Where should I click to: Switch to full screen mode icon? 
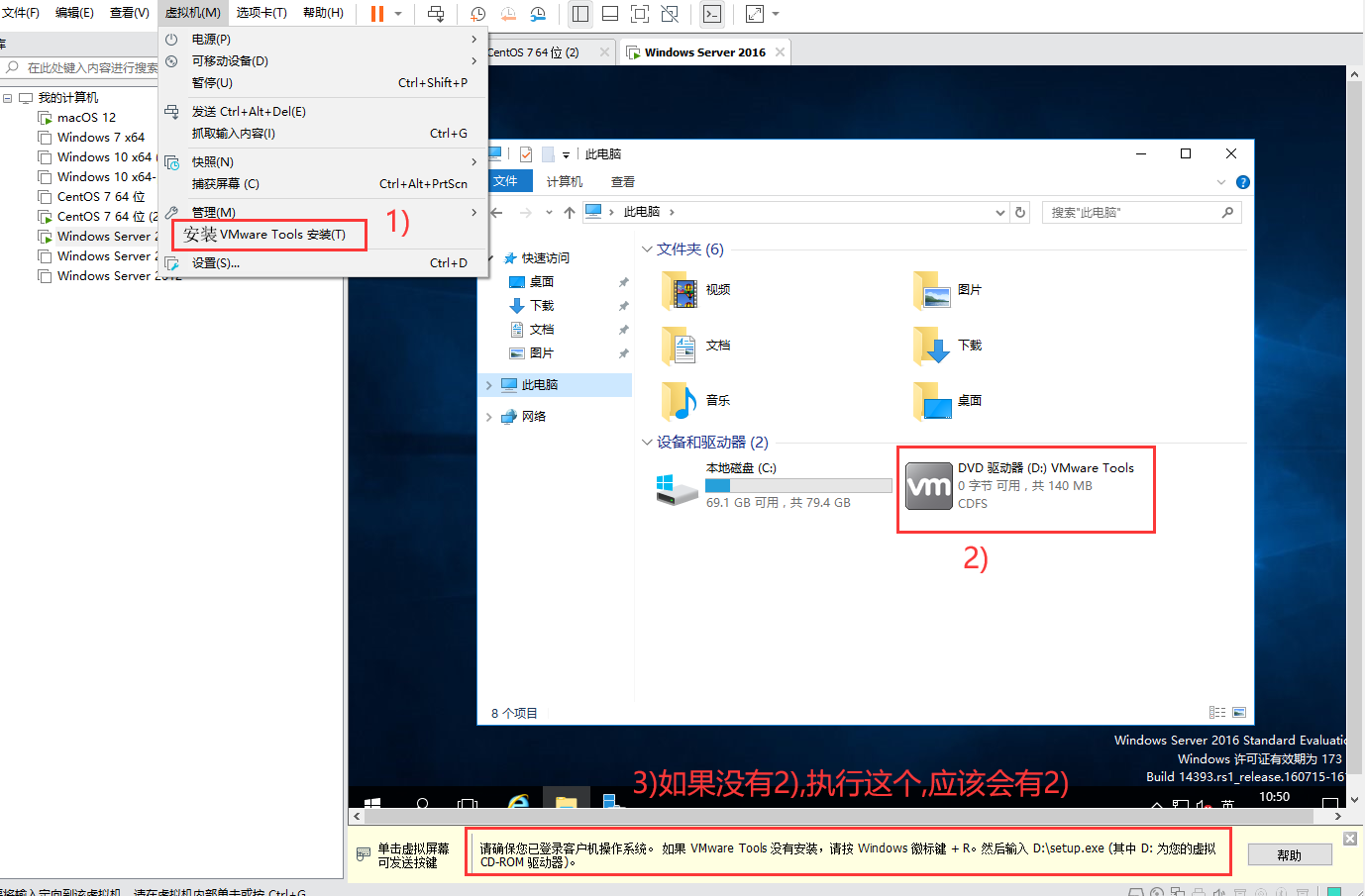point(640,14)
